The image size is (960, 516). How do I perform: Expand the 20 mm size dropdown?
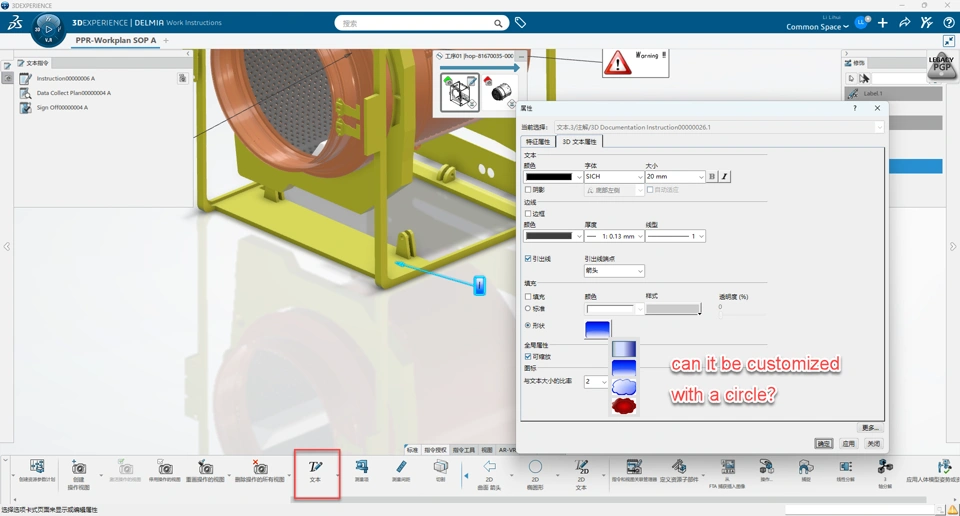point(675,176)
